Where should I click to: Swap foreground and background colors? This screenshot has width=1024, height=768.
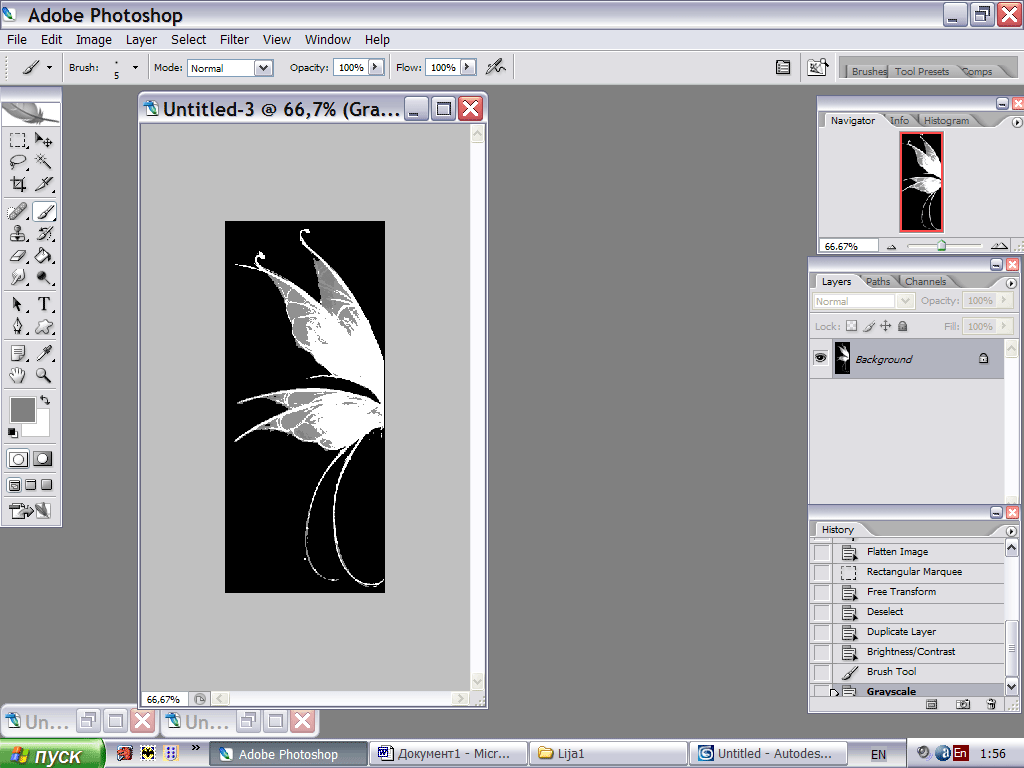point(45,400)
